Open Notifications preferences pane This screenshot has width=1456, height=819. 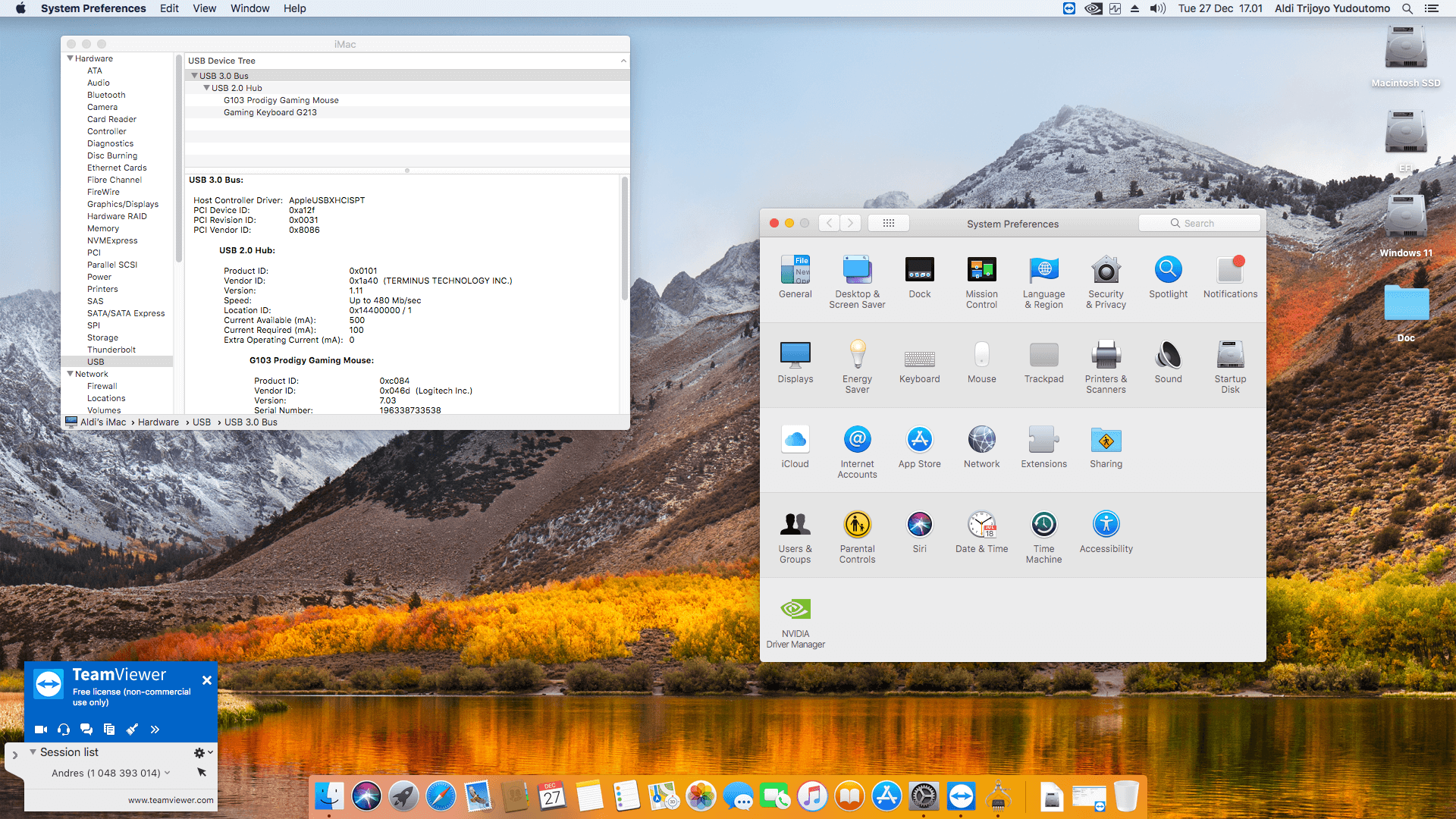click(x=1230, y=277)
